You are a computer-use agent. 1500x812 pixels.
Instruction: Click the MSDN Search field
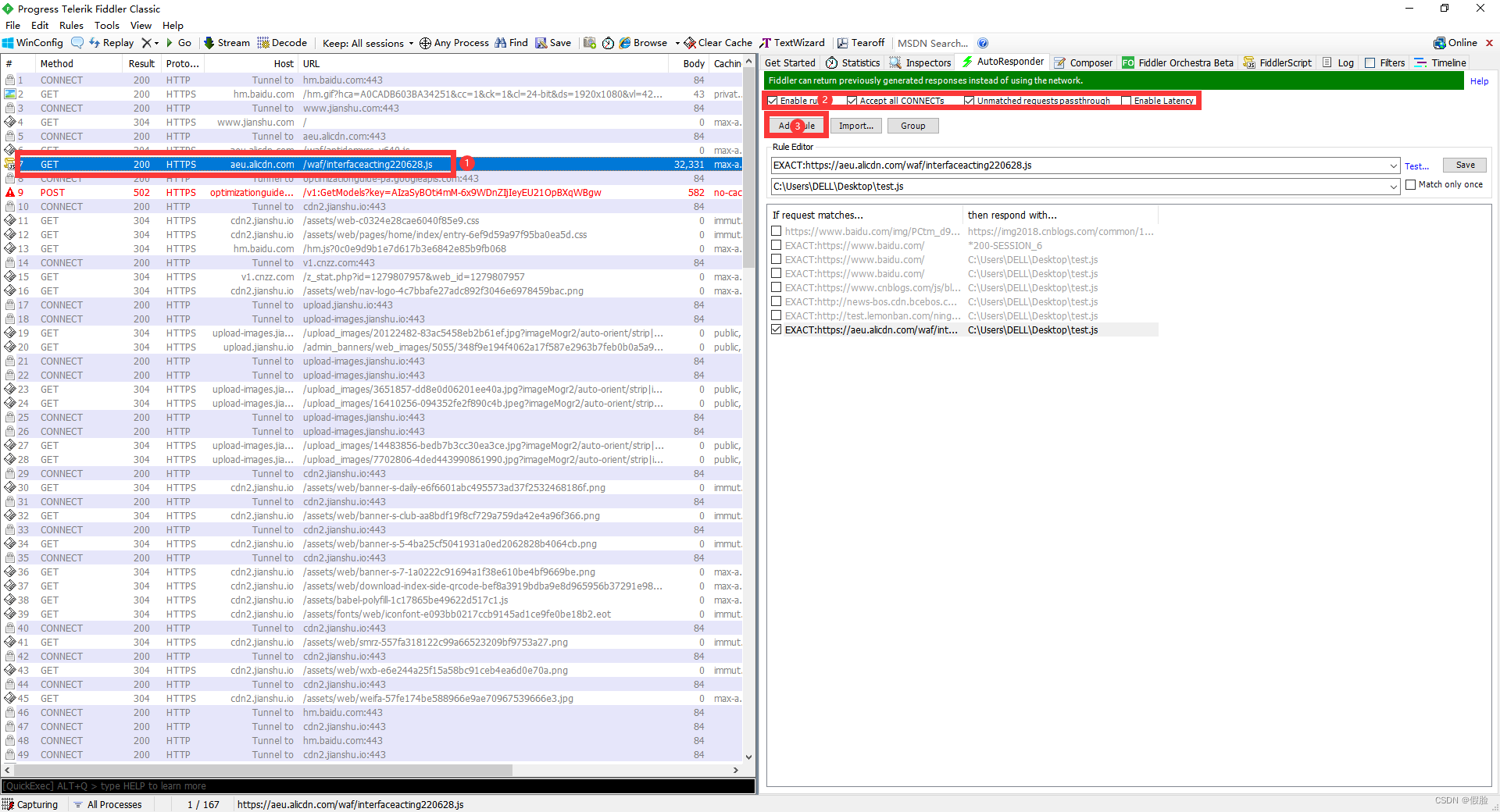pyautogui.click(x=934, y=43)
